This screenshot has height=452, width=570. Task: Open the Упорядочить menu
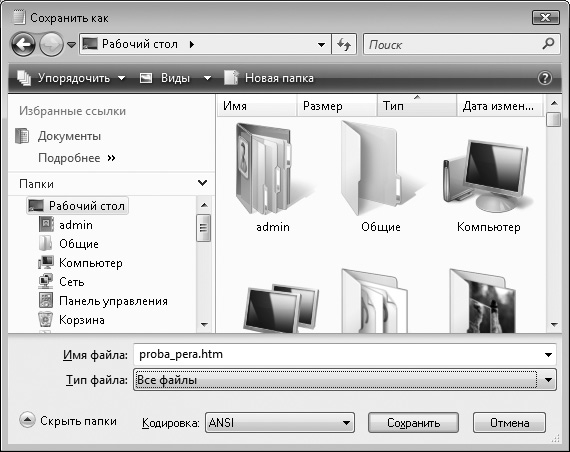pos(71,78)
